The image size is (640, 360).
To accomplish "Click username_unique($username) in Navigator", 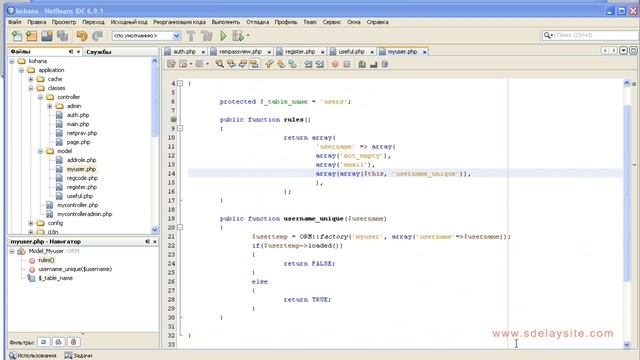I will click(x=75, y=269).
